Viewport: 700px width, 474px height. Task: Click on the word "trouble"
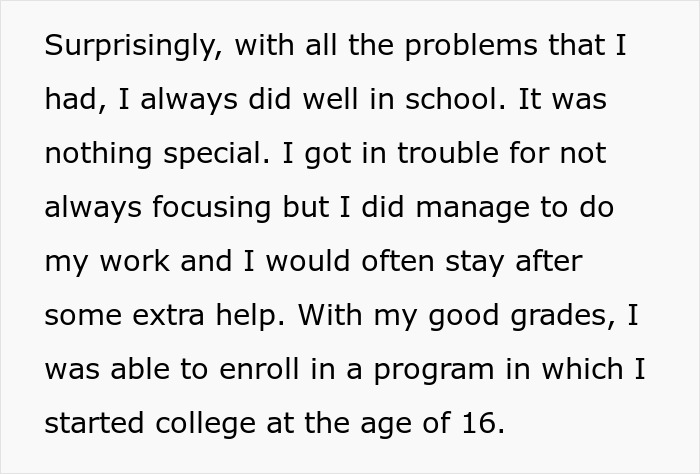[448, 153]
